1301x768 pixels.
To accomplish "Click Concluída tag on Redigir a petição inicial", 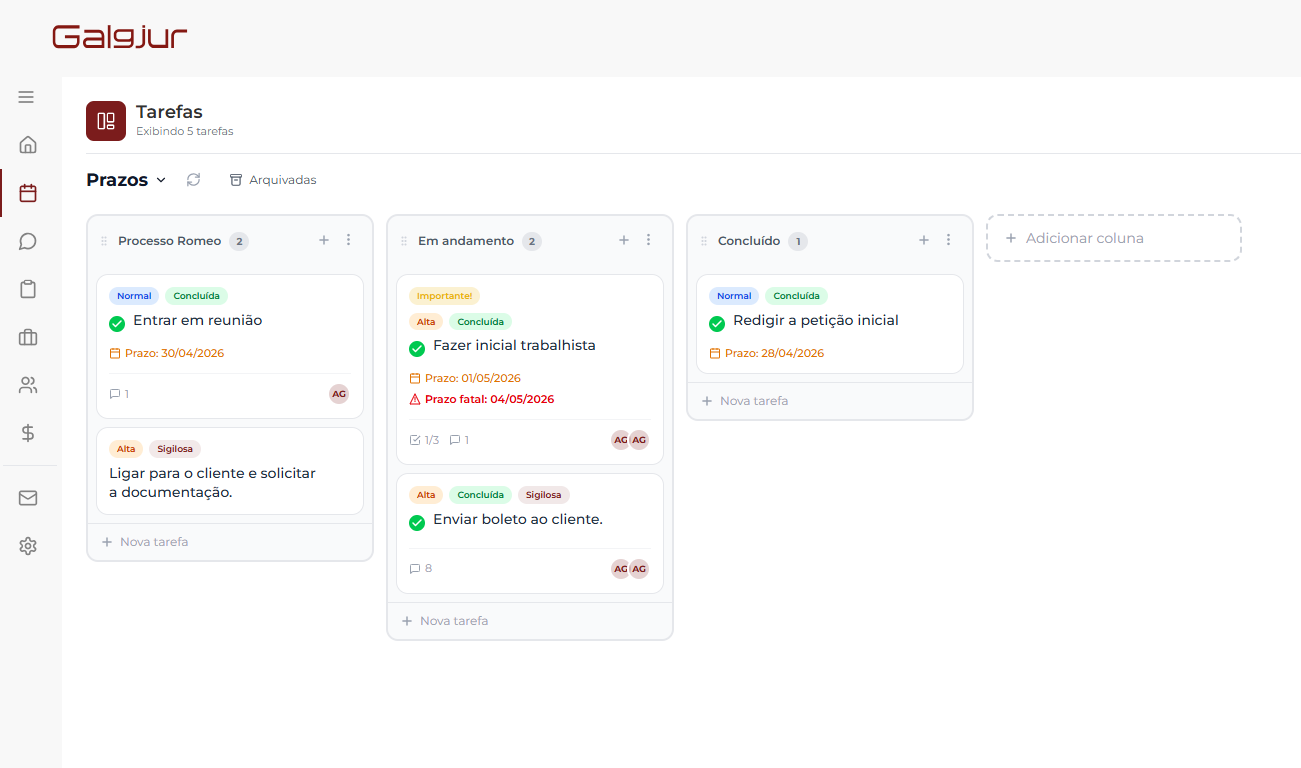I will coord(796,296).
